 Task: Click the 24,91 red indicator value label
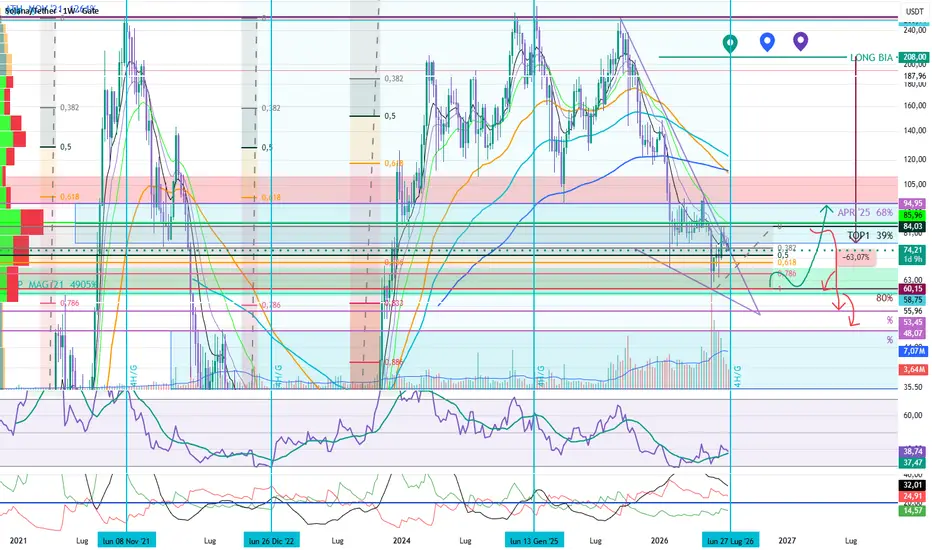click(914, 496)
